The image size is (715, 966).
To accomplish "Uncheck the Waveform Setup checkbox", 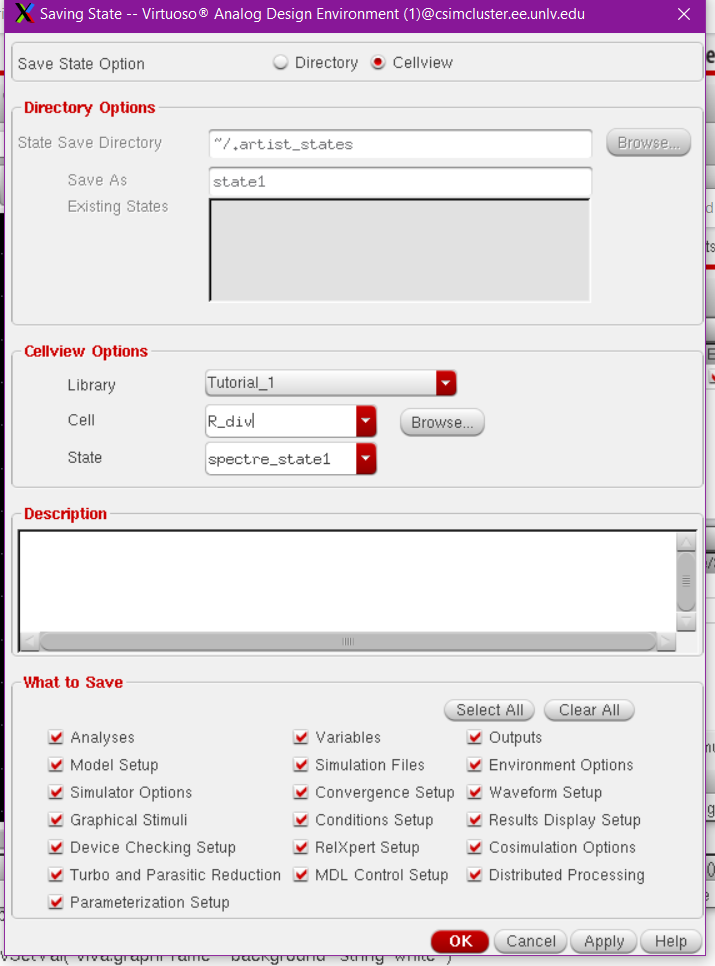I will (x=475, y=792).
